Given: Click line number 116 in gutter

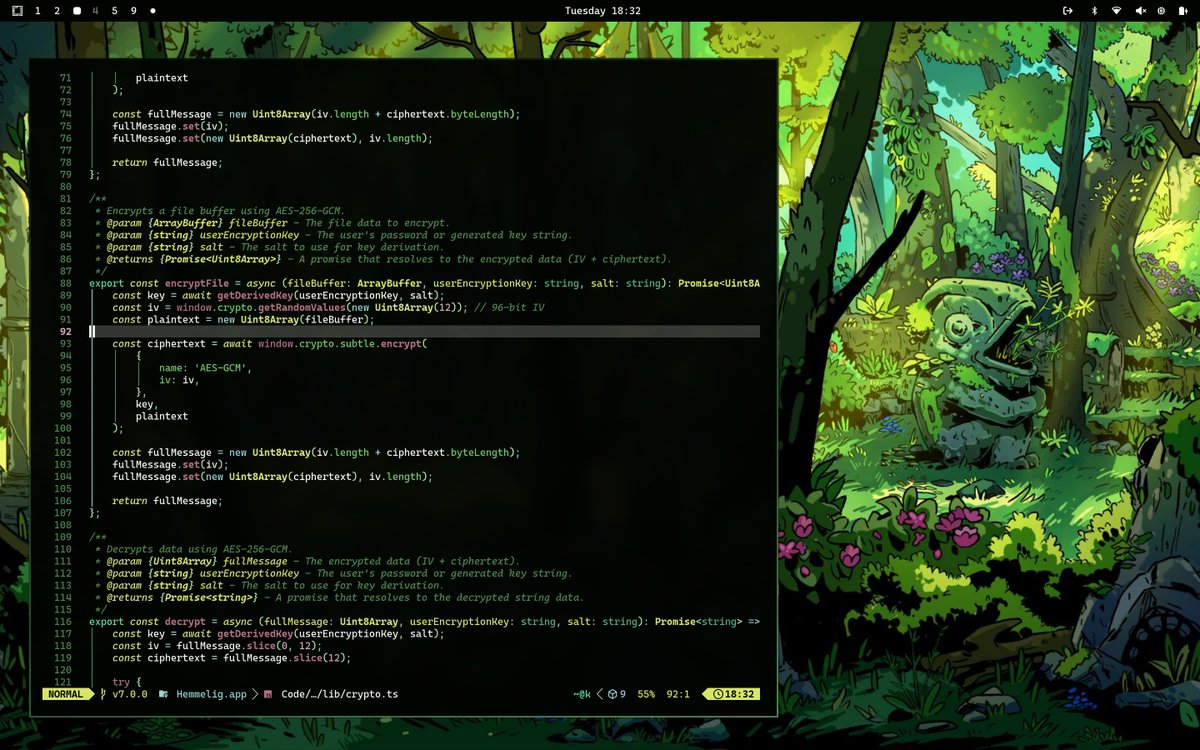Looking at the screenshot, I should coord(65,622).
